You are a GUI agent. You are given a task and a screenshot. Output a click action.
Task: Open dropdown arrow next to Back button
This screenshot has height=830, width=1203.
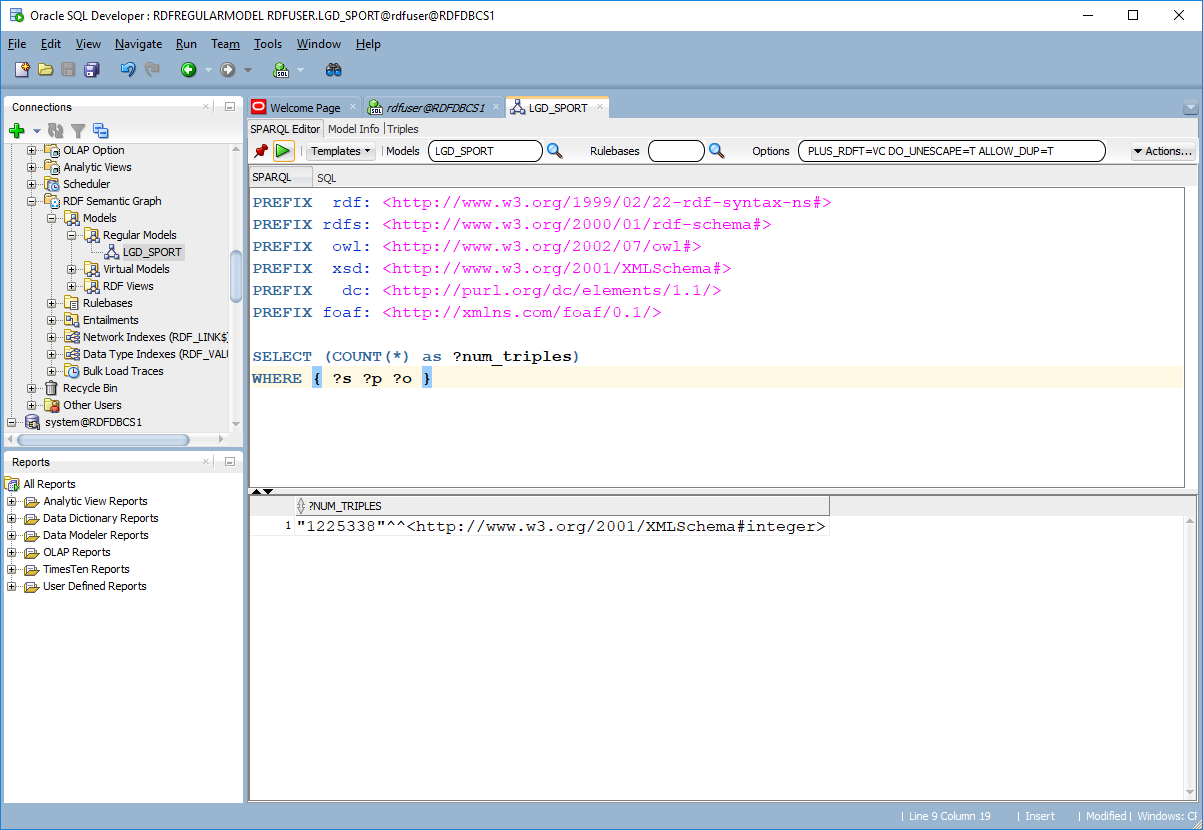click(208, 70)
